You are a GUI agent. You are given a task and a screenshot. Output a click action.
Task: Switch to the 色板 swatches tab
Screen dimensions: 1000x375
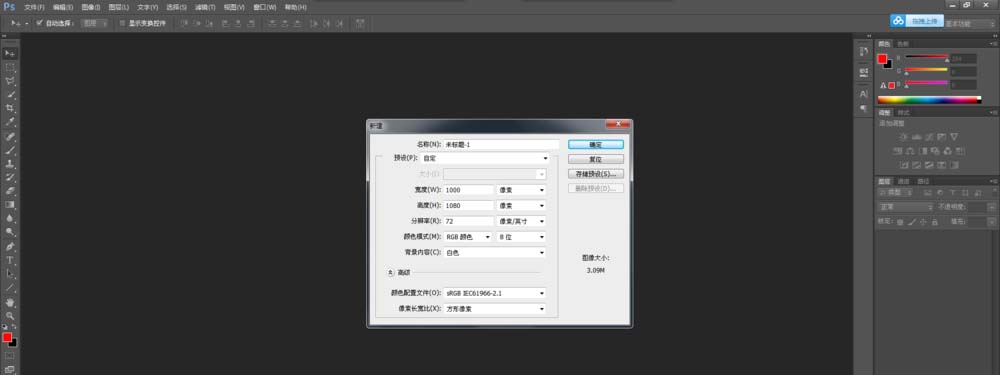[902, 44]
